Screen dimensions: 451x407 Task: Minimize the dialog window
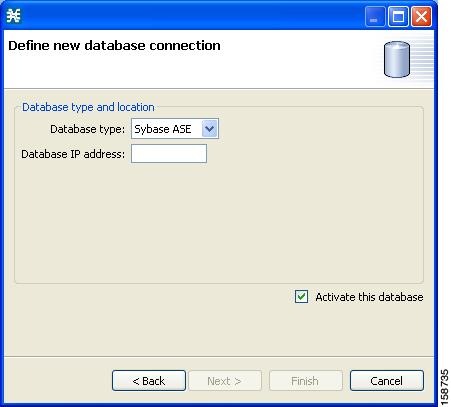point(375,16)
